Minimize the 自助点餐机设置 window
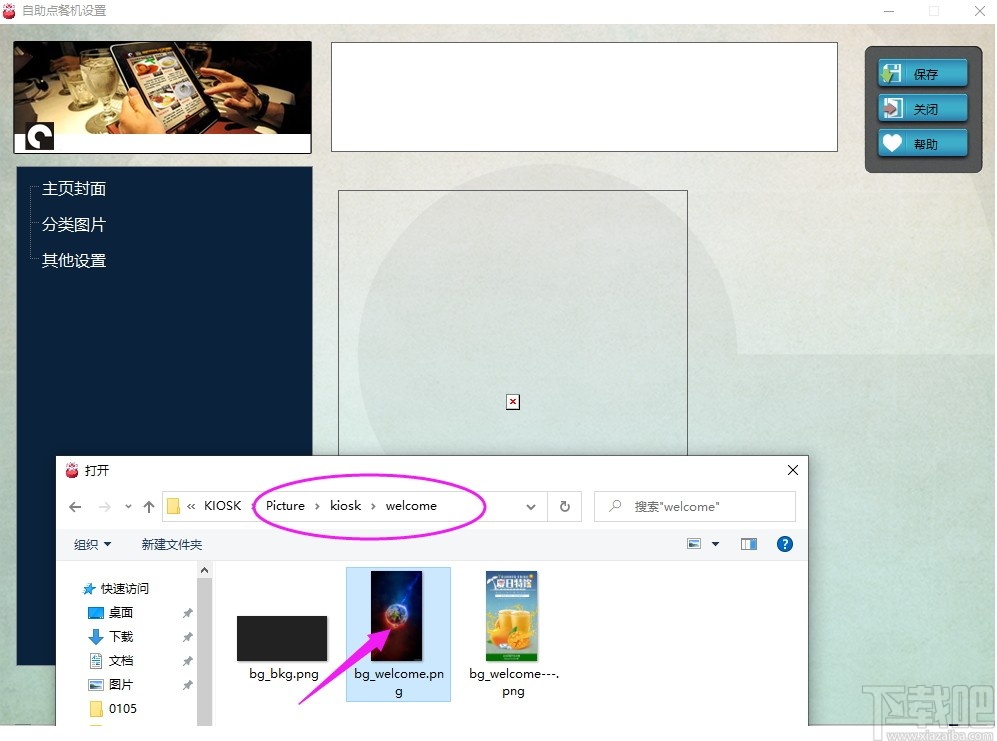This screenshot has height=741, width=997. click(x=889, y=11)
